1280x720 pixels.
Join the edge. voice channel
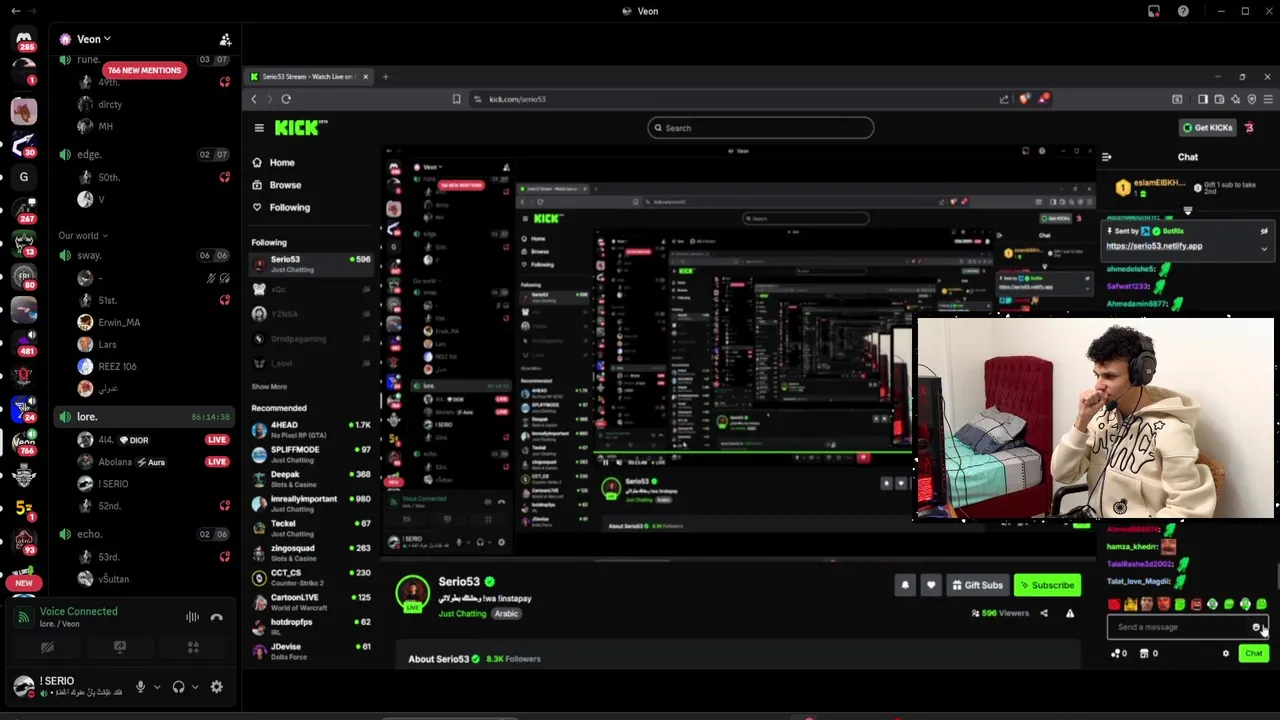(x=144, y=154)
